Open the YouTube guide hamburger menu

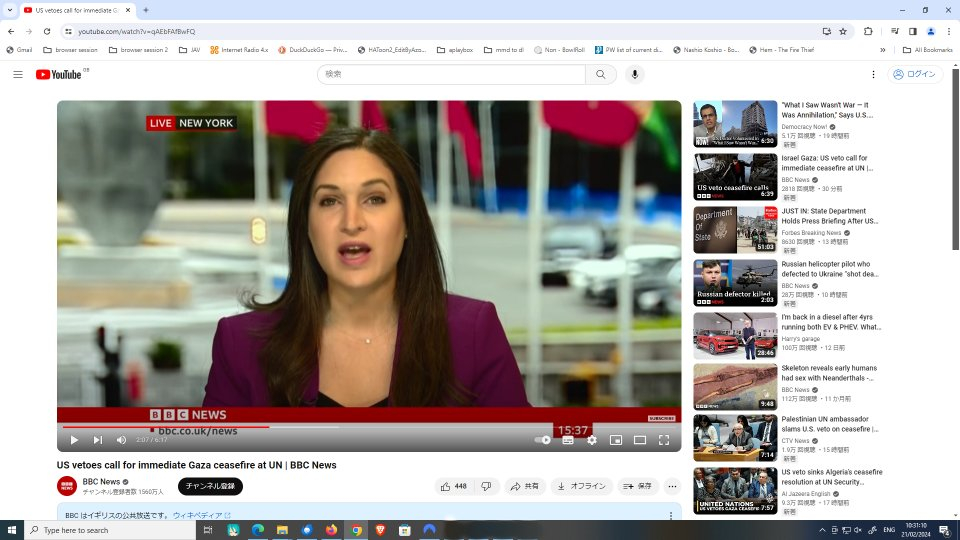(18, 74)
